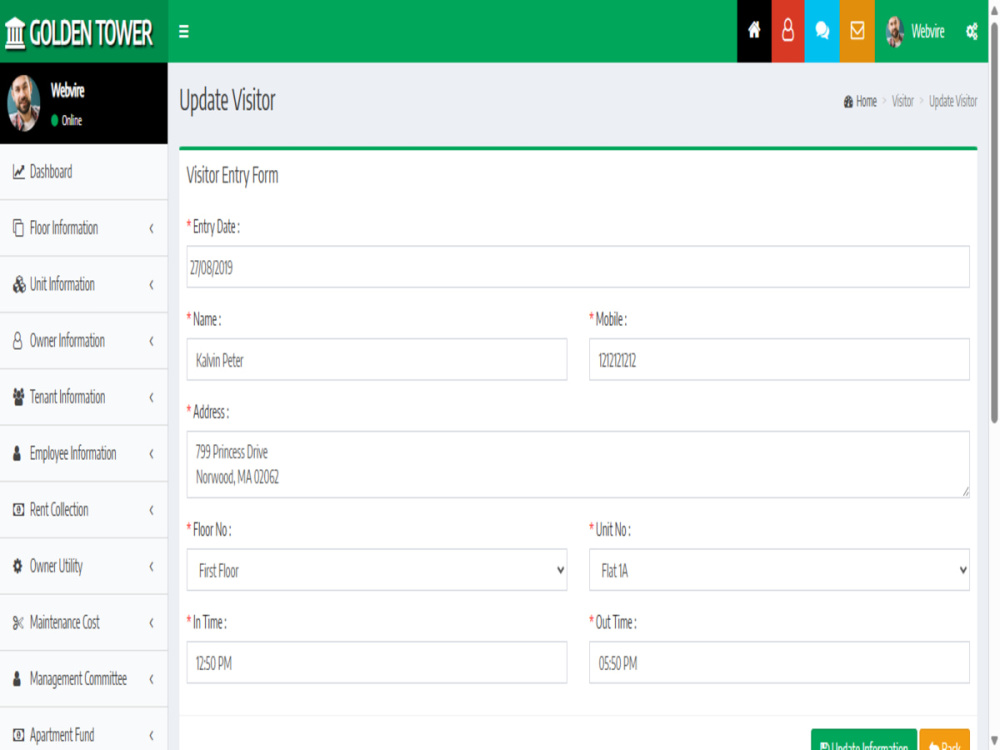Expand Unit Information chevron
This screenshot has width=1000, height=750.
tap(151, 284)
